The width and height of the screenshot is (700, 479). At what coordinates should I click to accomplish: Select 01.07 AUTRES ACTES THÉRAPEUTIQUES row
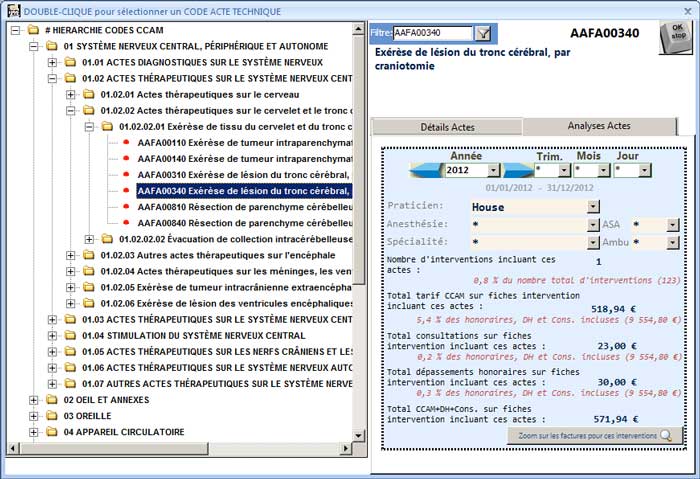tap(217, 384)
